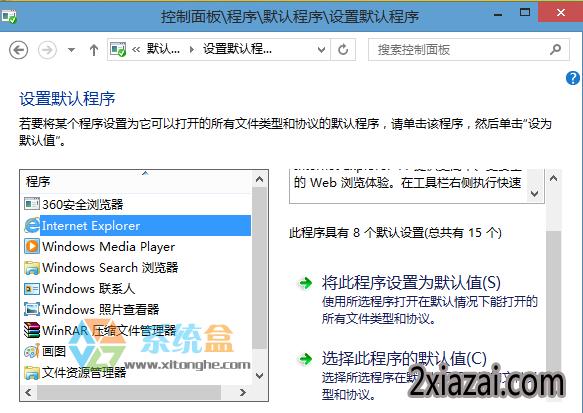Go up one level with up arrow
The image size is (583, 413).
point(94,50)
